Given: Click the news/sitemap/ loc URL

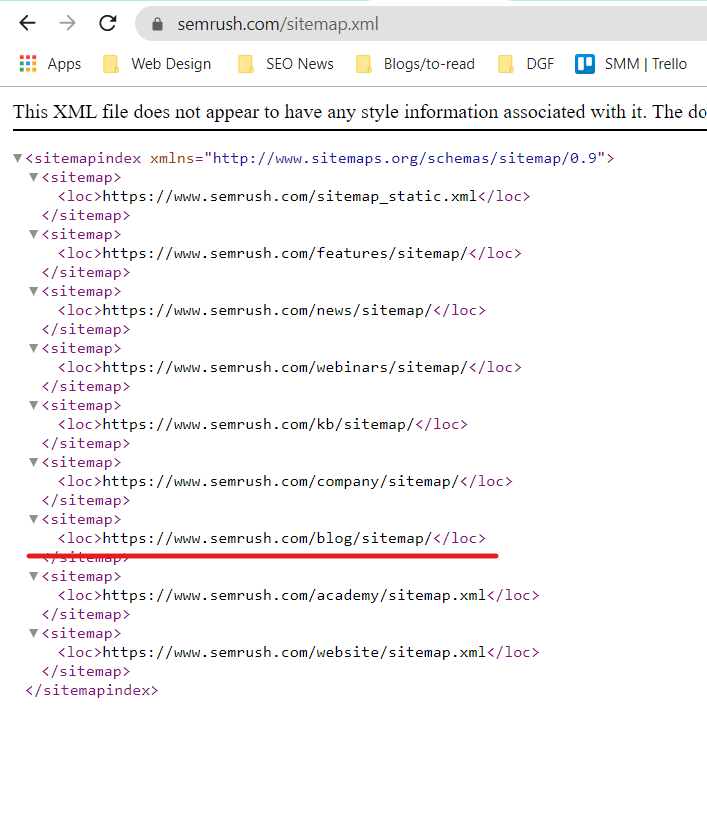Looking at the screenshot, I should [267, 311].
